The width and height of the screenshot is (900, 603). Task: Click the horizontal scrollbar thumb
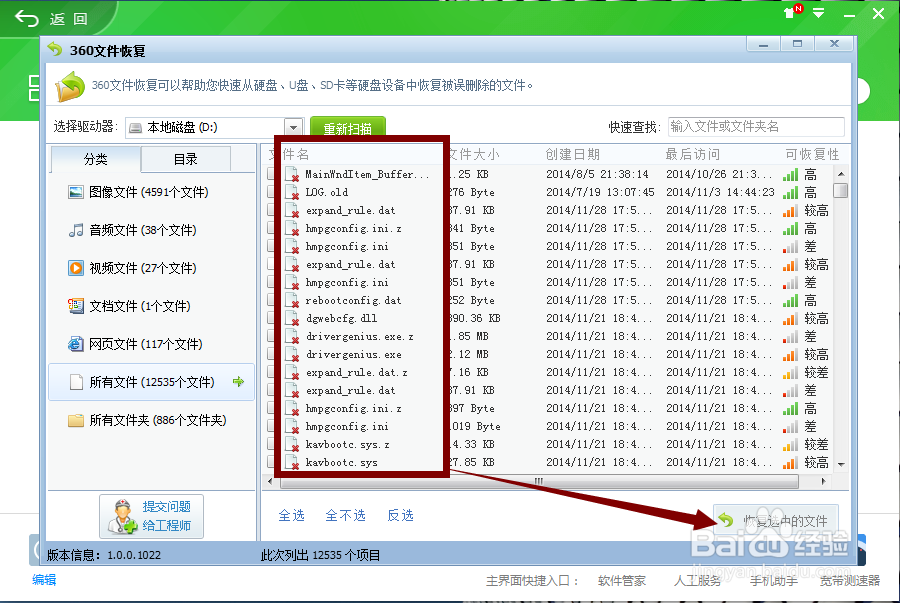coord(539,481)
